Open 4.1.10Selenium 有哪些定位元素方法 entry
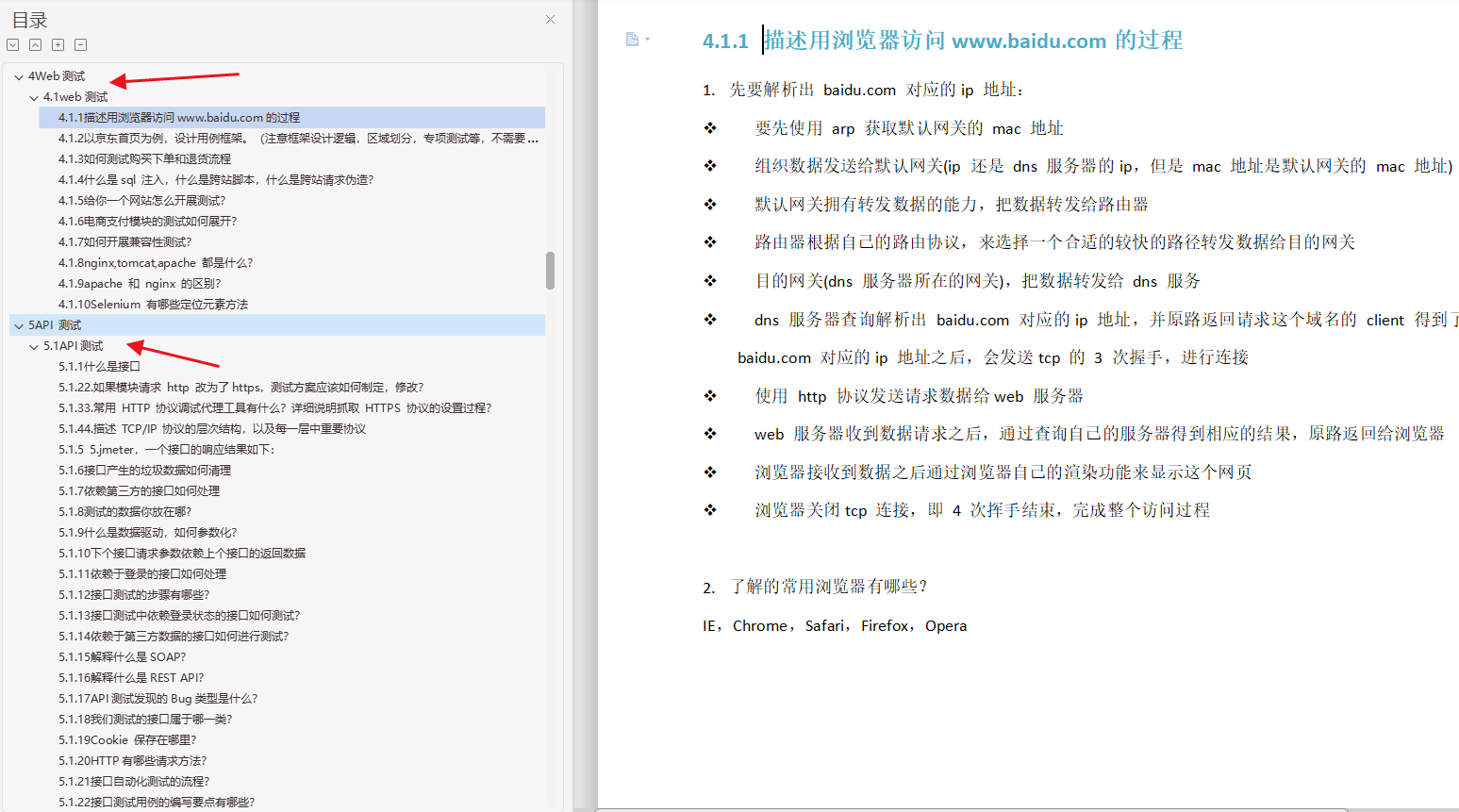1459x812 pixels. (x=153, y=304)
